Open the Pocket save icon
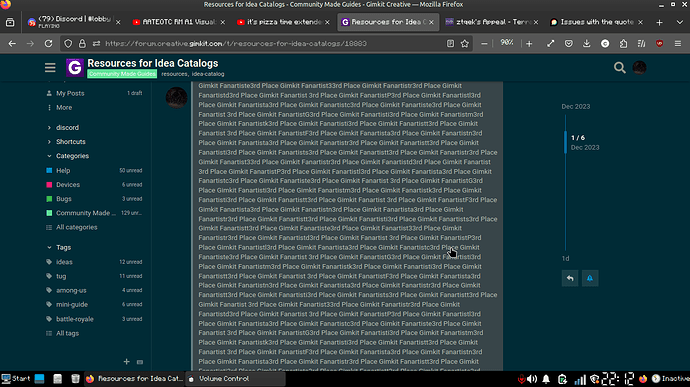 [569, 44]
